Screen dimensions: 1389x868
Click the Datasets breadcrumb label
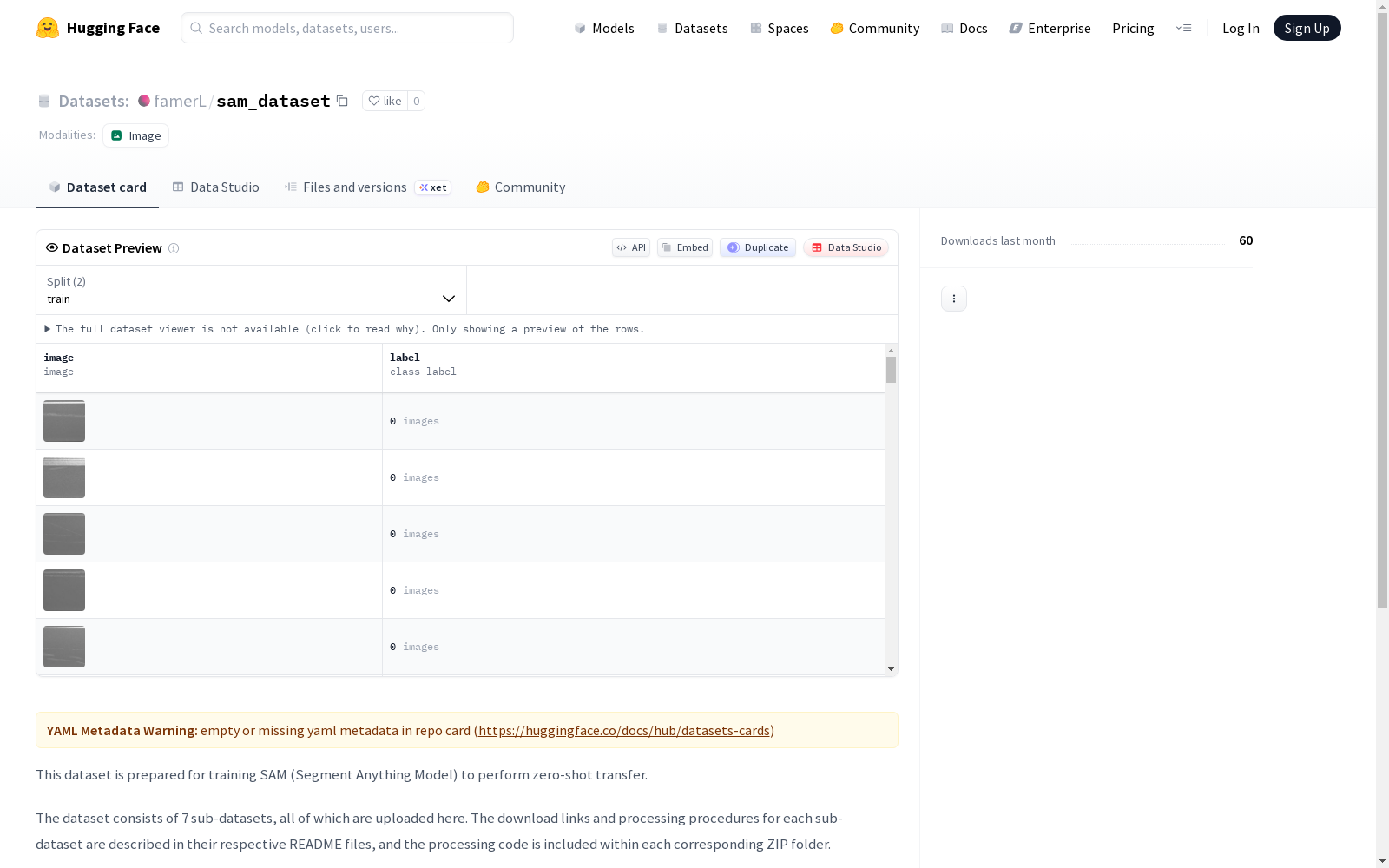[x=94, y=101]
